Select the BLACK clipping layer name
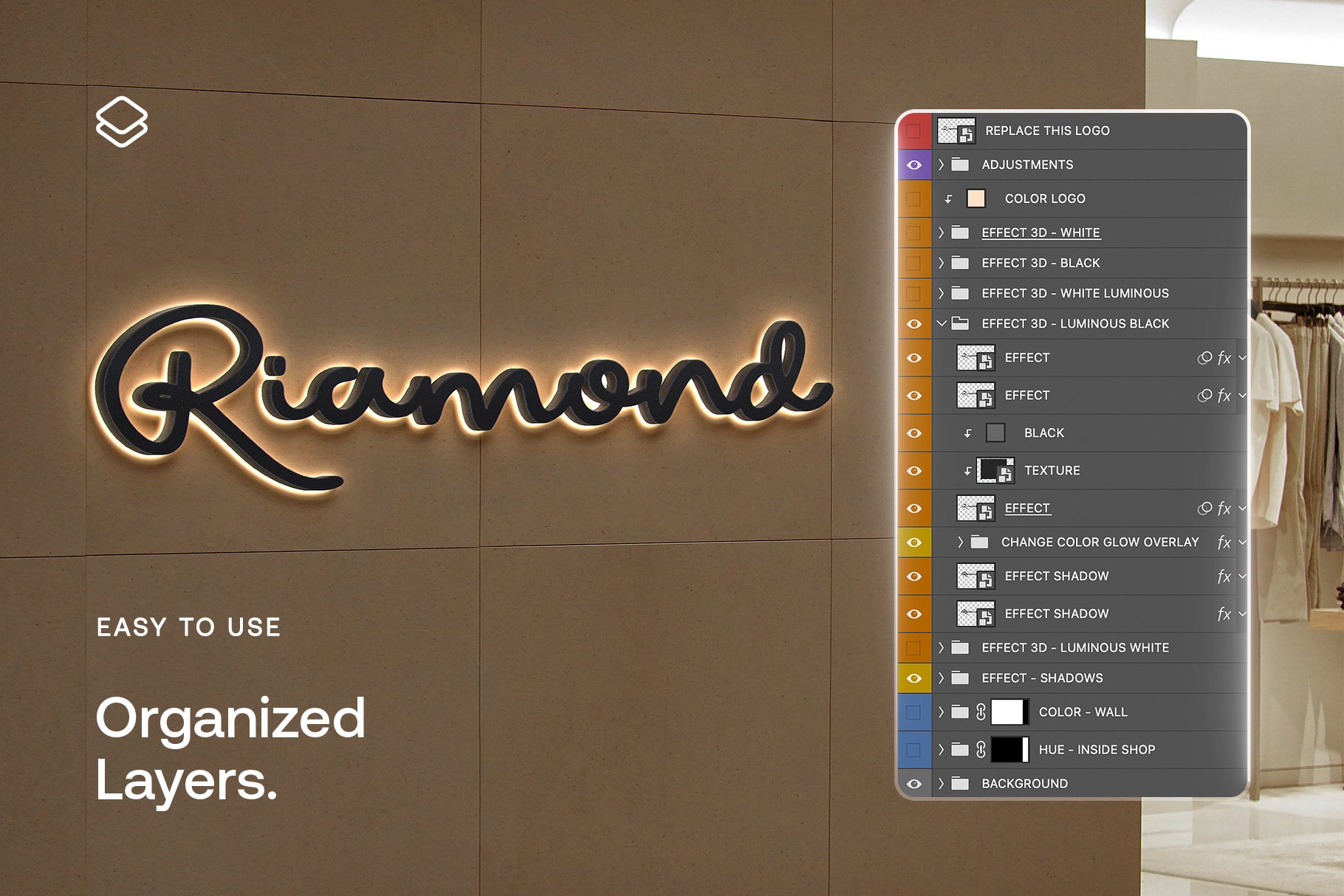The width and height of the screenshot is (1344, 896). (1043, 433)
